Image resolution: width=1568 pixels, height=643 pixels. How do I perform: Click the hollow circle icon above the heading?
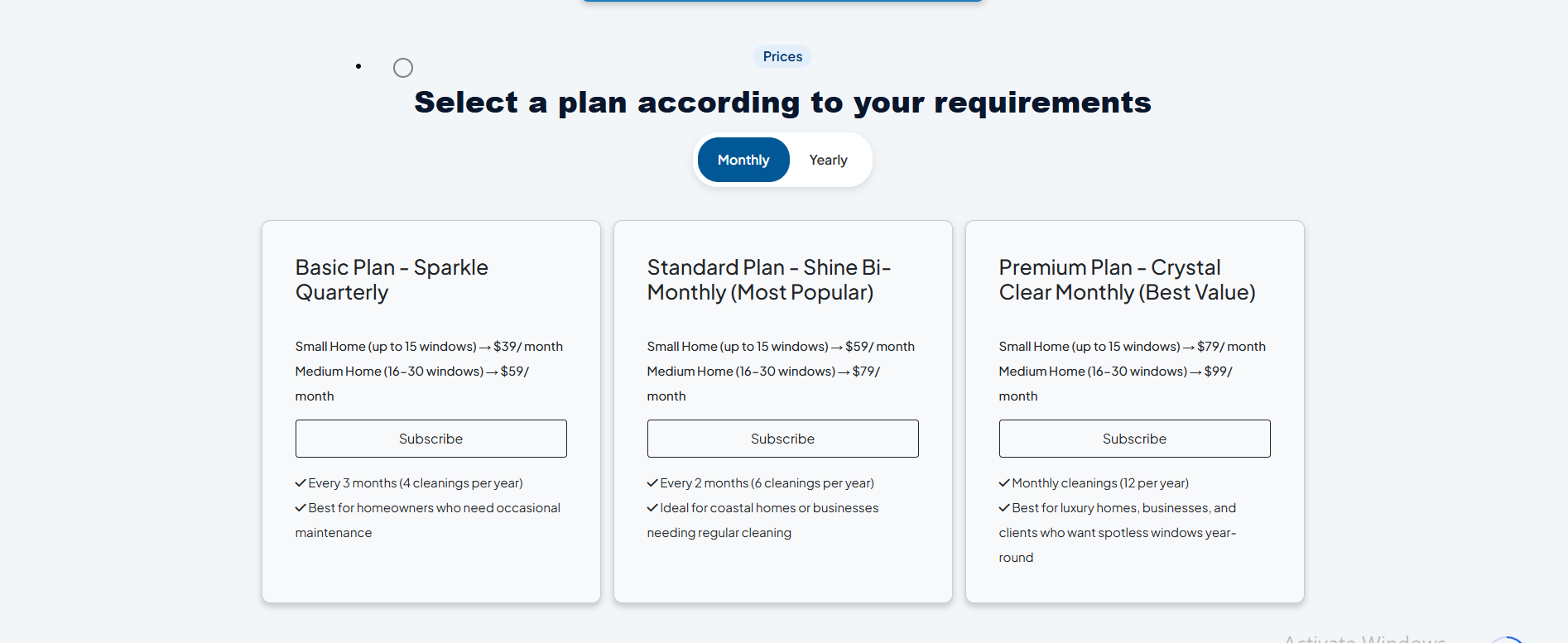pyautogui.click(x=403, y=68)
